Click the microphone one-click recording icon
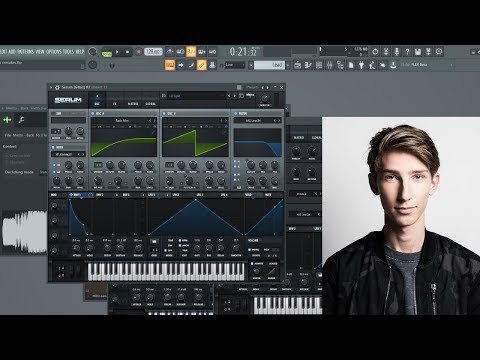 396,52
